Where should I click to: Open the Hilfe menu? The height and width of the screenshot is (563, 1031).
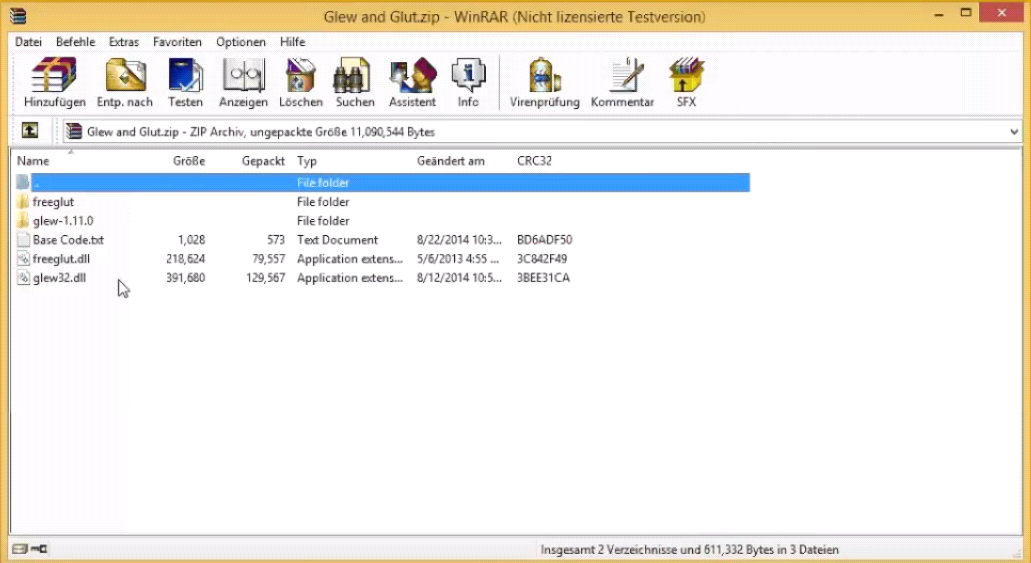tap(293, 41)
